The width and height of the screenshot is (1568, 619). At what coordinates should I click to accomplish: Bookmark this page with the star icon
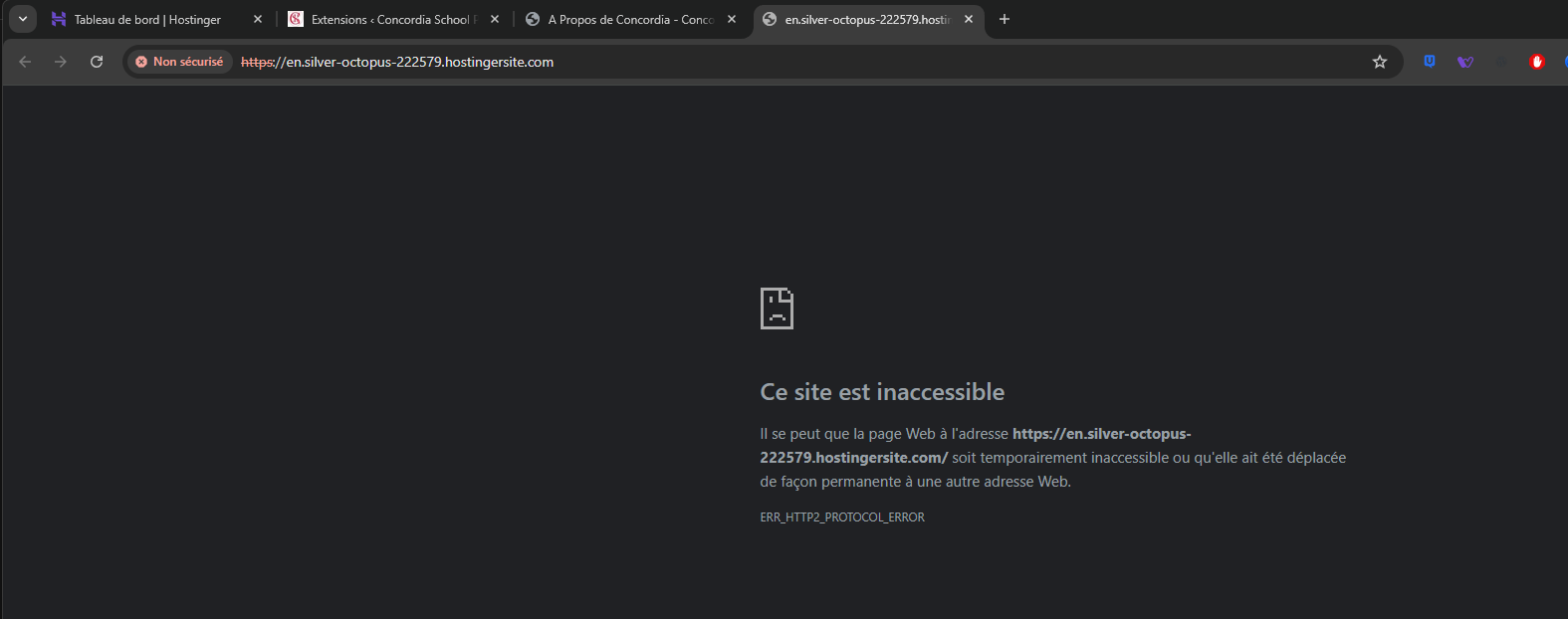(1380, 62)
